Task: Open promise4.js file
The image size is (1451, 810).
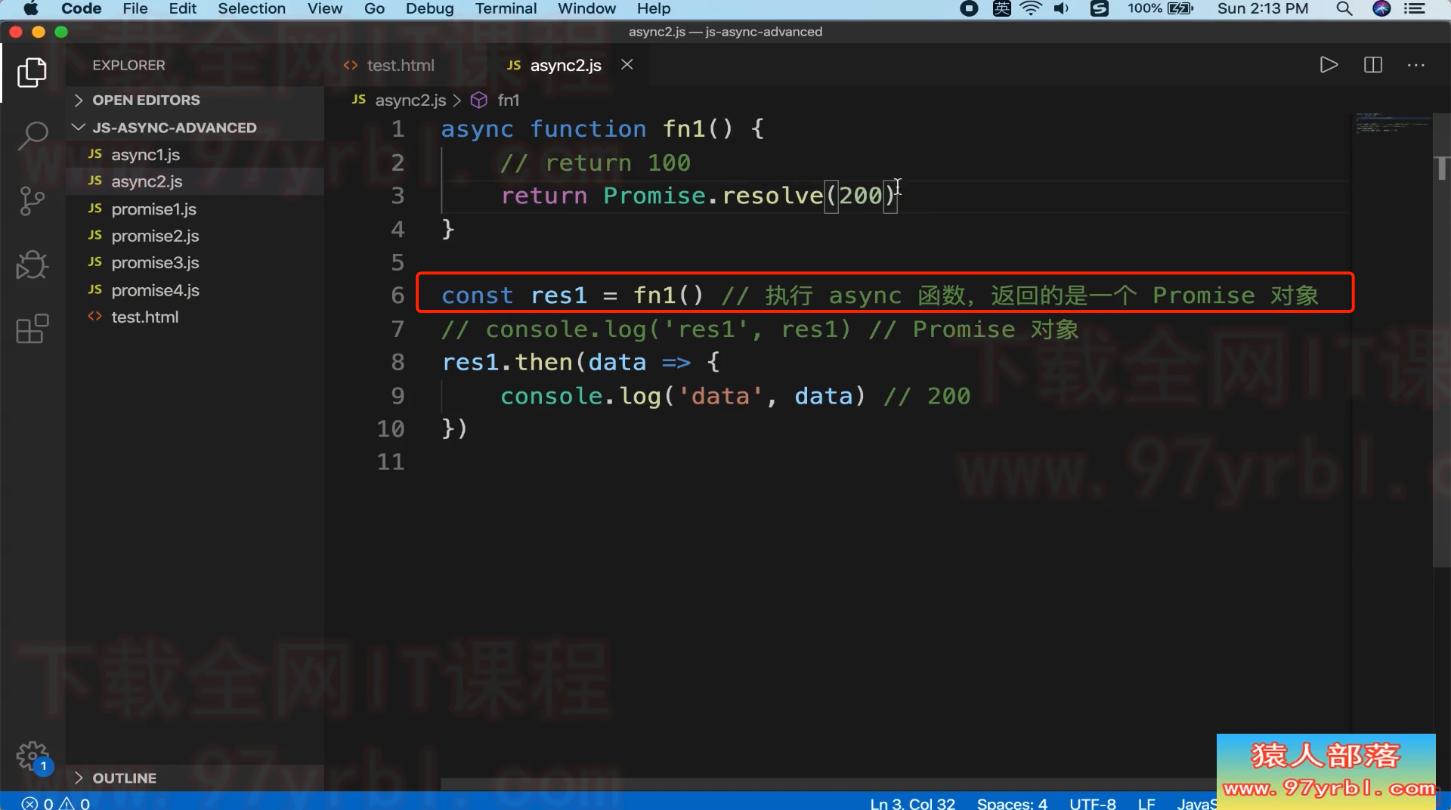Action: (155, 290)
